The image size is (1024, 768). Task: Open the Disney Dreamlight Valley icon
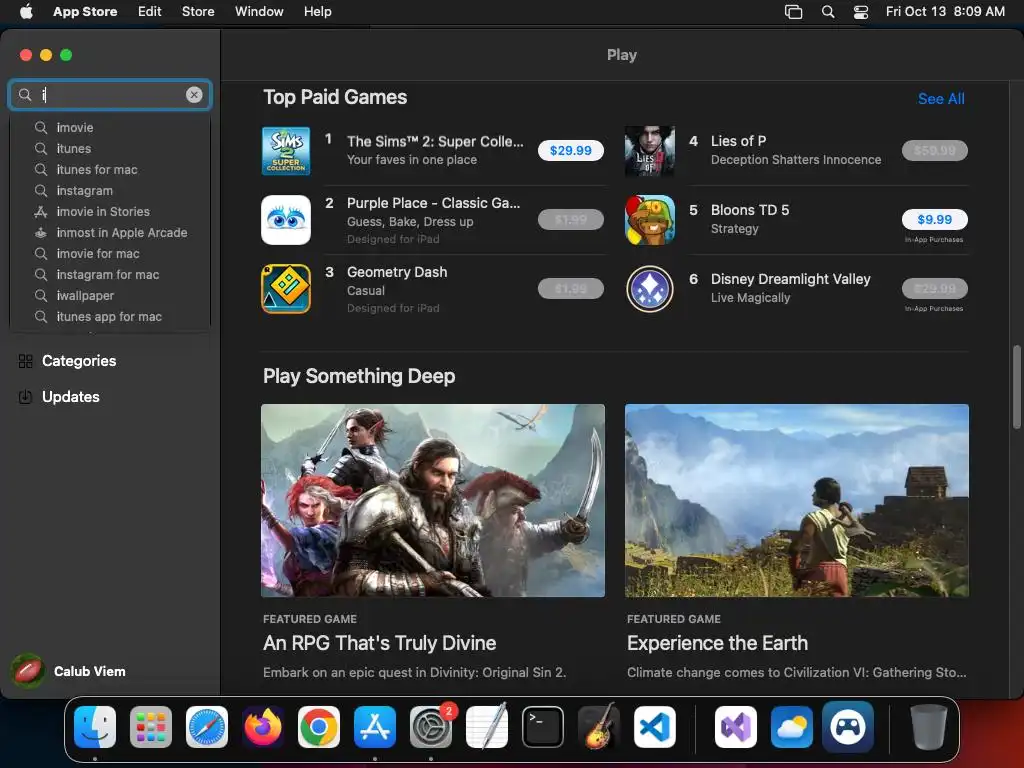click(x=649, y=289)
